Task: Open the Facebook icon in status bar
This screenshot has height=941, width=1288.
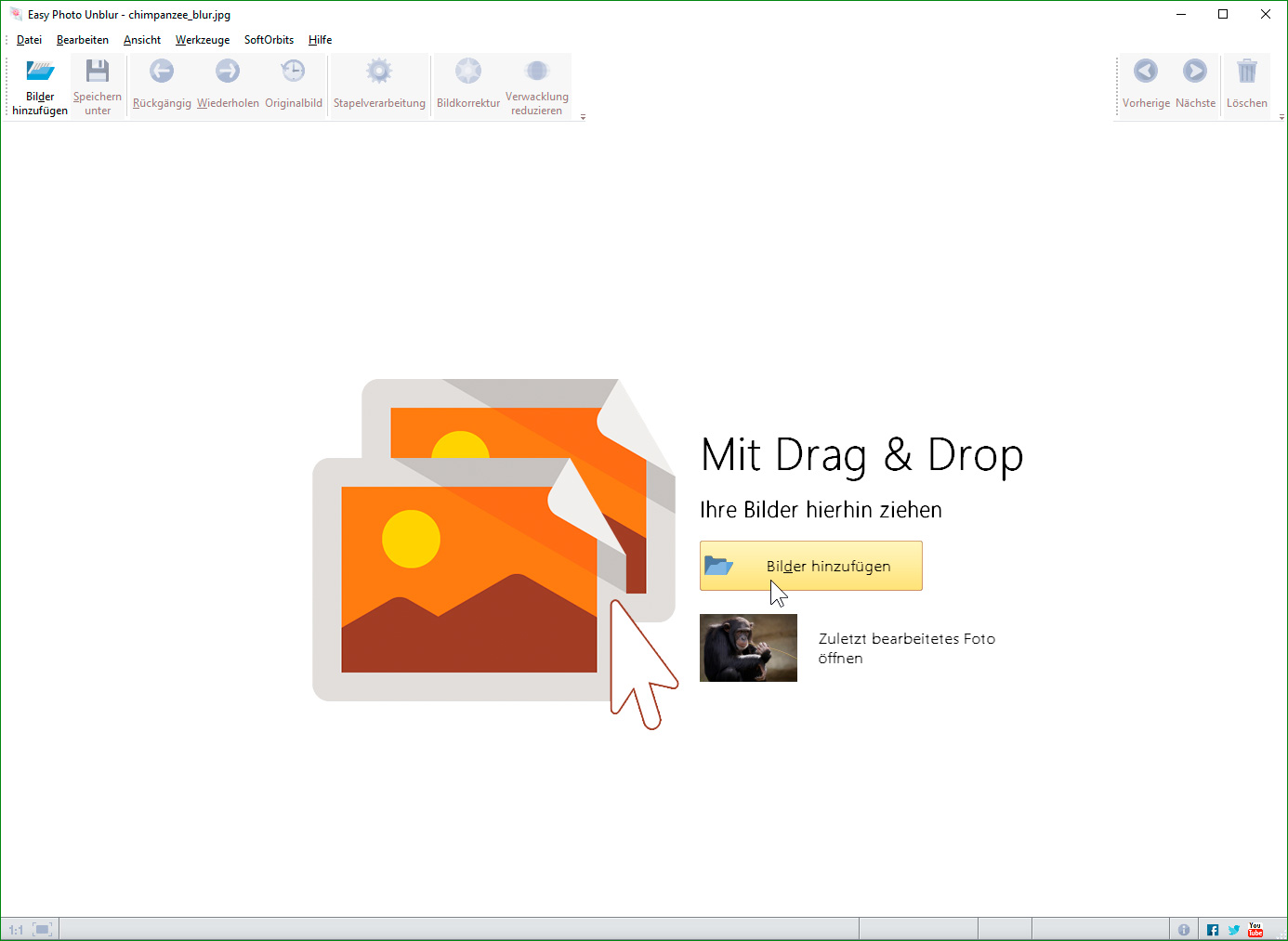Action: tap(1213, 930)
